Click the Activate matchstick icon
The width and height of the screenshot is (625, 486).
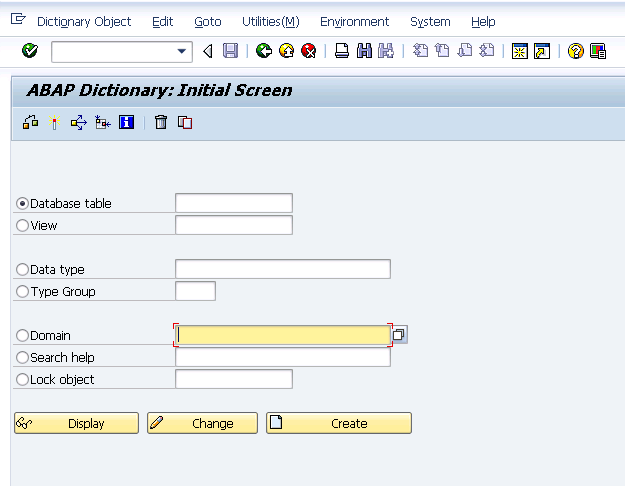coord(54,122)
